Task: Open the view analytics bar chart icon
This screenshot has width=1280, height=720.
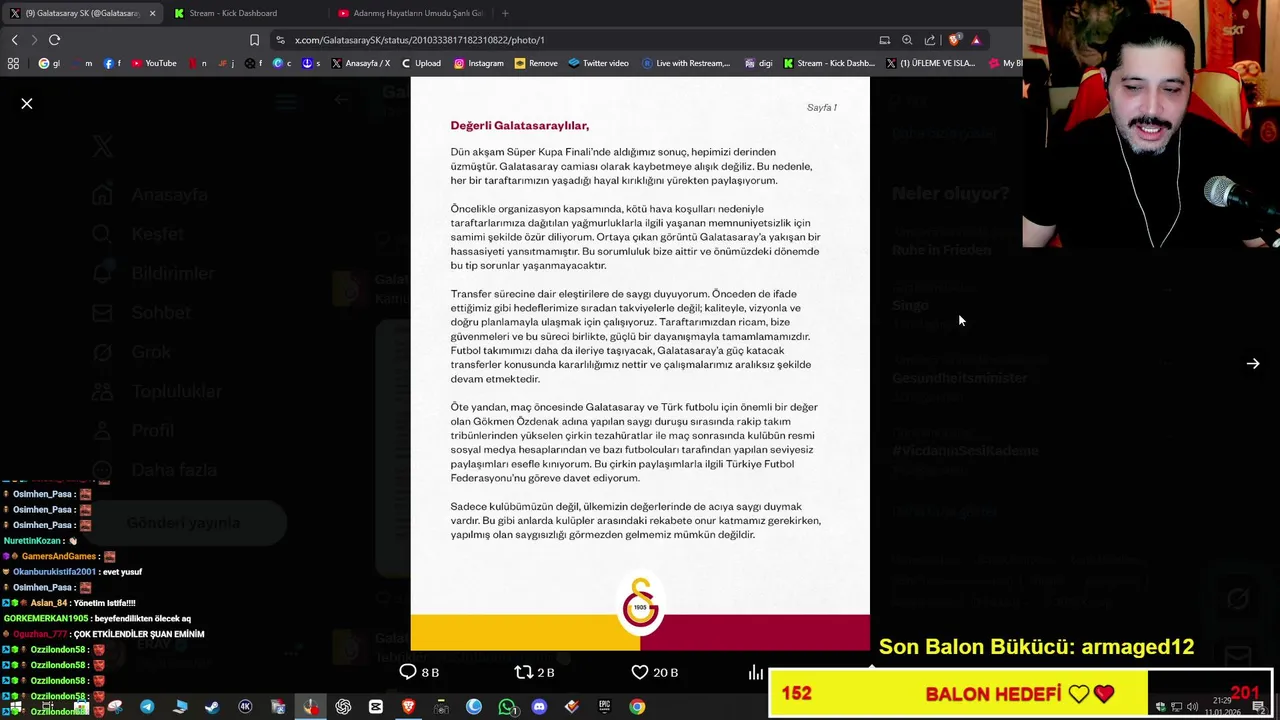Action: pyautogui.click(x=756, y=672)
